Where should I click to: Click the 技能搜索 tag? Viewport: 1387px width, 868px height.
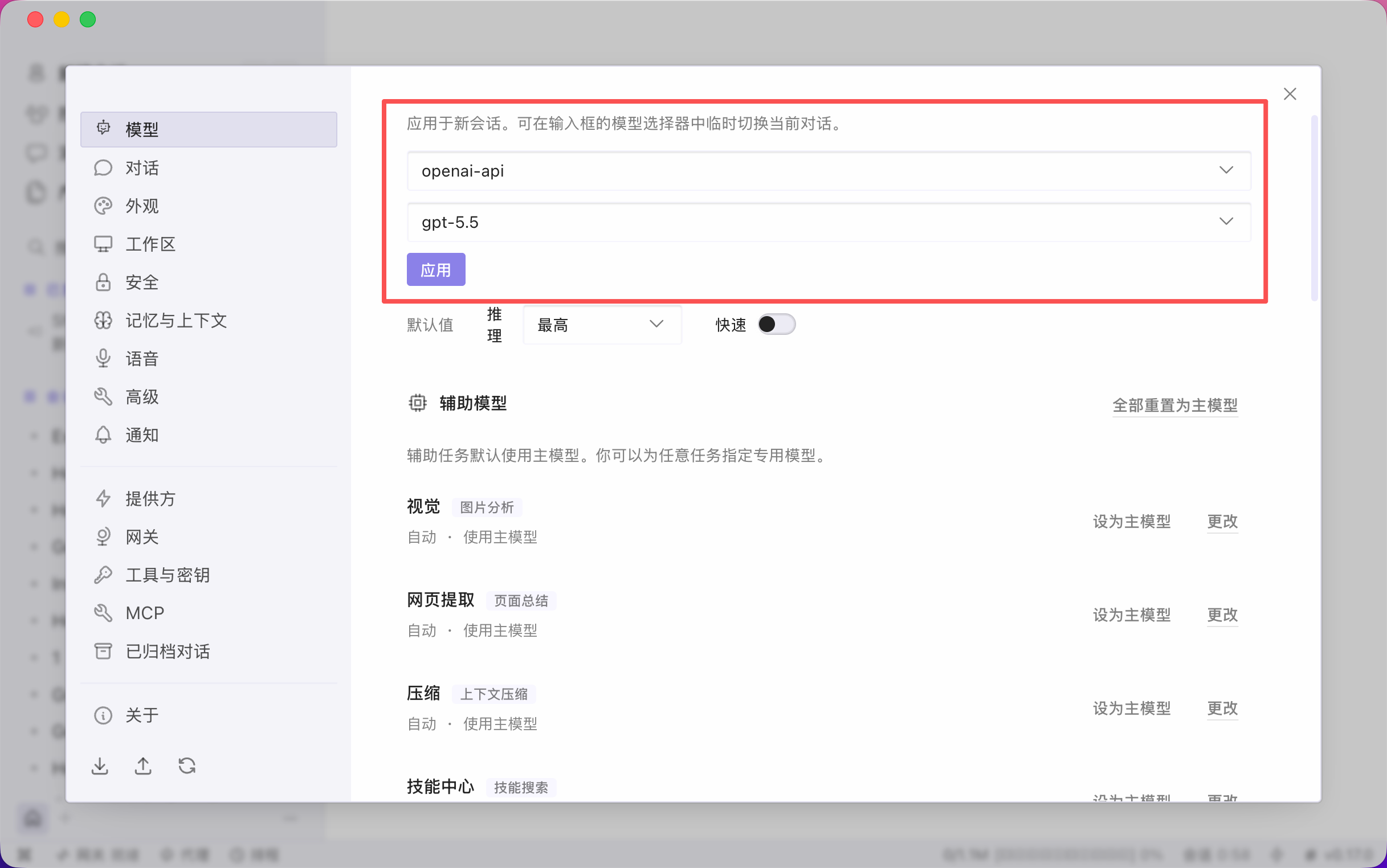click(521, 788)
